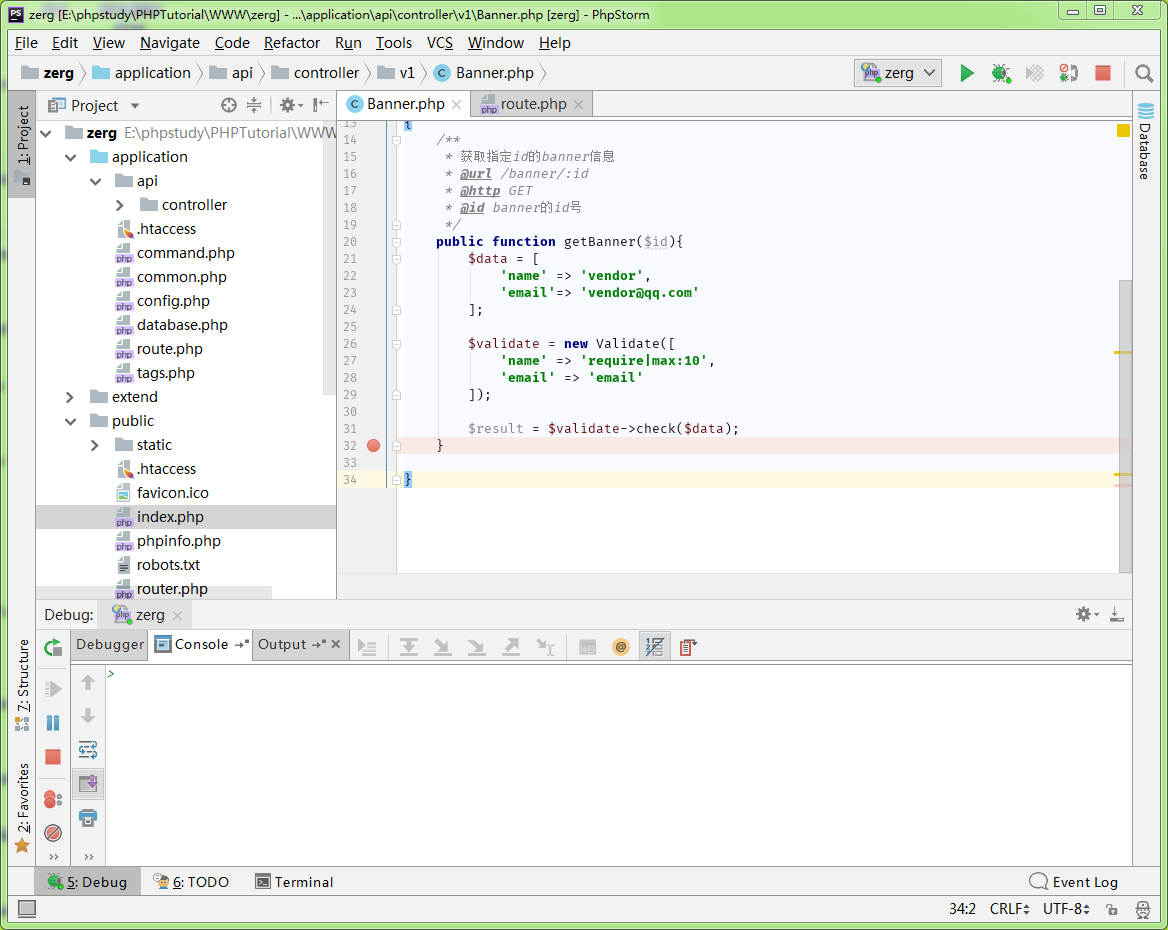Click Rerun icon in the Debug panel
The image size is (1168, 930).
[x=53, y=648]
